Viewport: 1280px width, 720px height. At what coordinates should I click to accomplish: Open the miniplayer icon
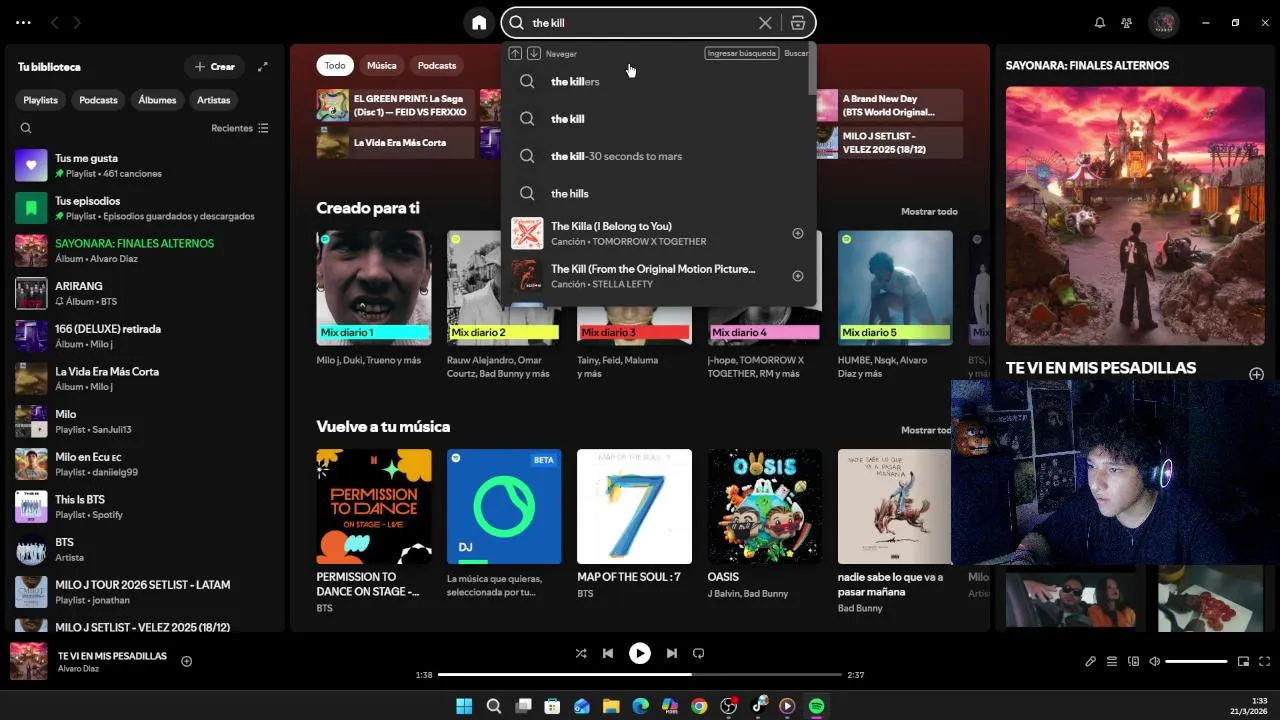(1243, 661)
